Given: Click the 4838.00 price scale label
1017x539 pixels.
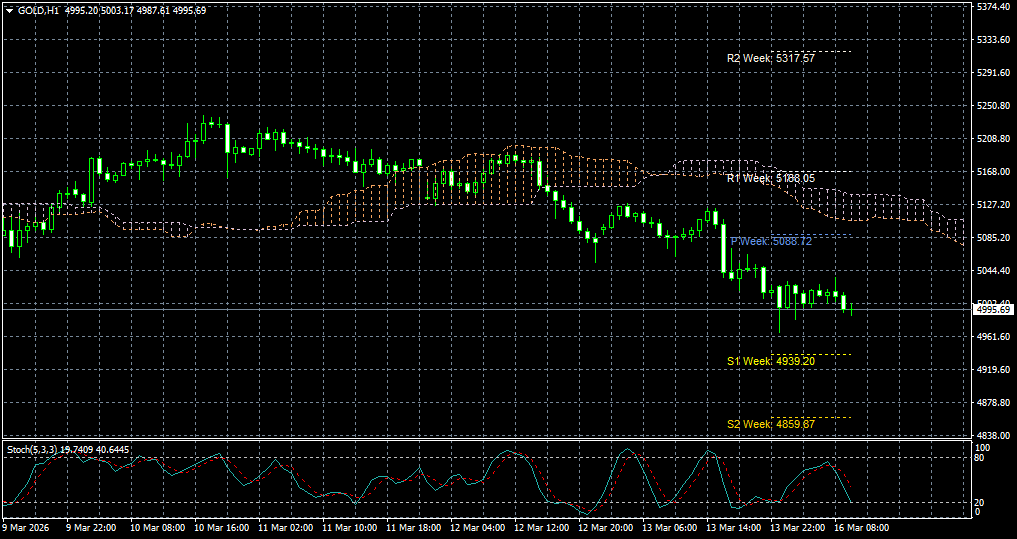Looking at the screenshot, I should pyautogui.click(x=993, y=435).
